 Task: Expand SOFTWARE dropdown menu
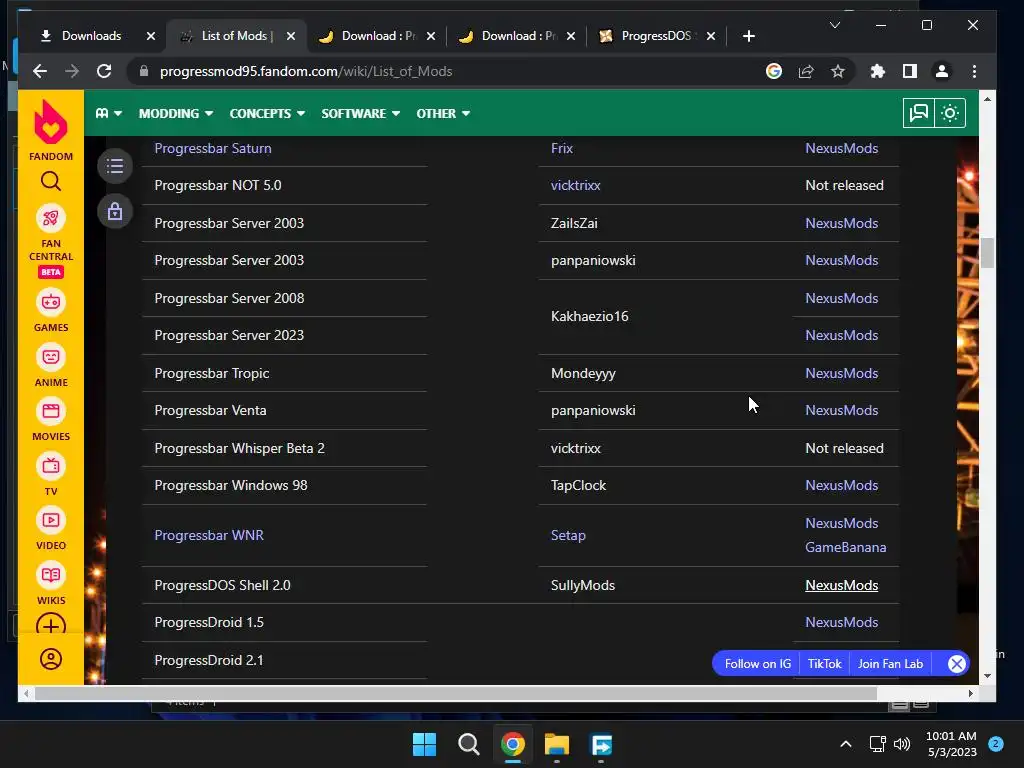360,113
